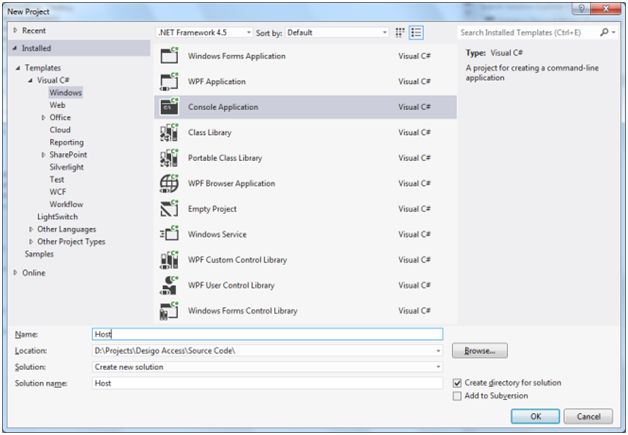
Task: Select the Web category in tree
Action: click(57, 105)
